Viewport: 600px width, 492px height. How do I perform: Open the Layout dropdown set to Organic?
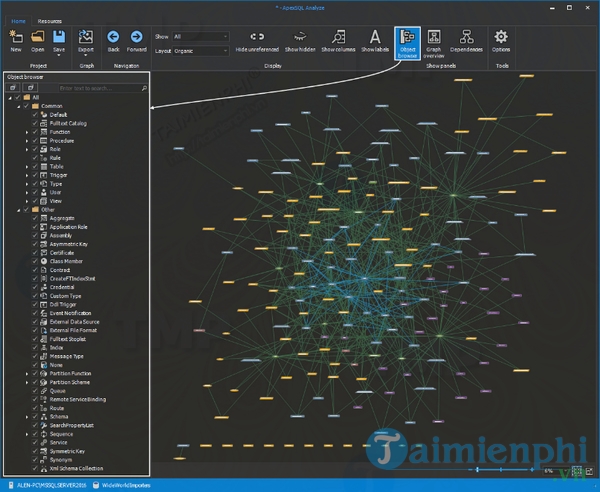click(201, 51)
